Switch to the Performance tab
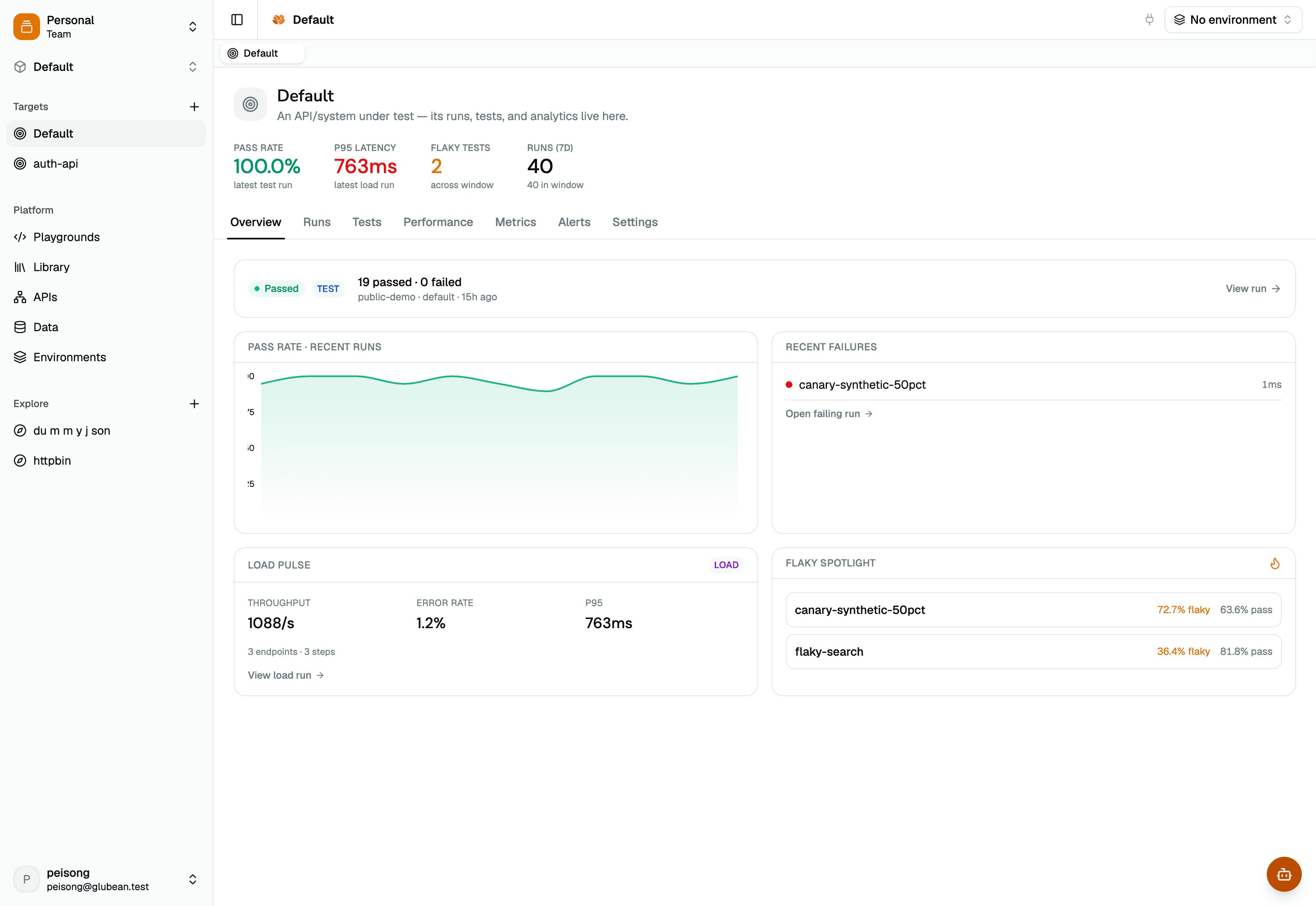The height and width of the screenshot is (906, 1316). (438, 222)
